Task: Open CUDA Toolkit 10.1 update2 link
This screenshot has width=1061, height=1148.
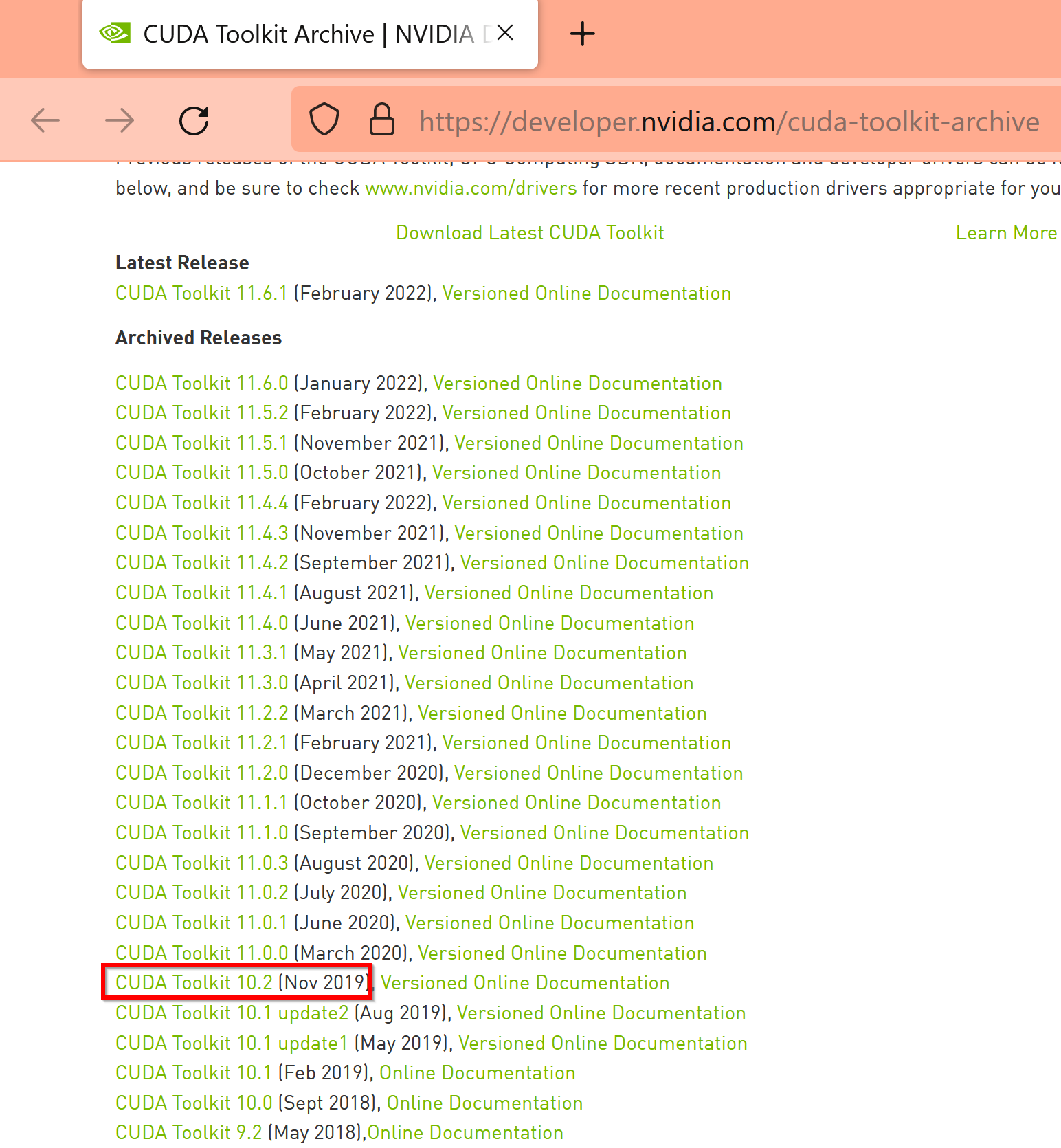Action: (x=232, y=1013)
